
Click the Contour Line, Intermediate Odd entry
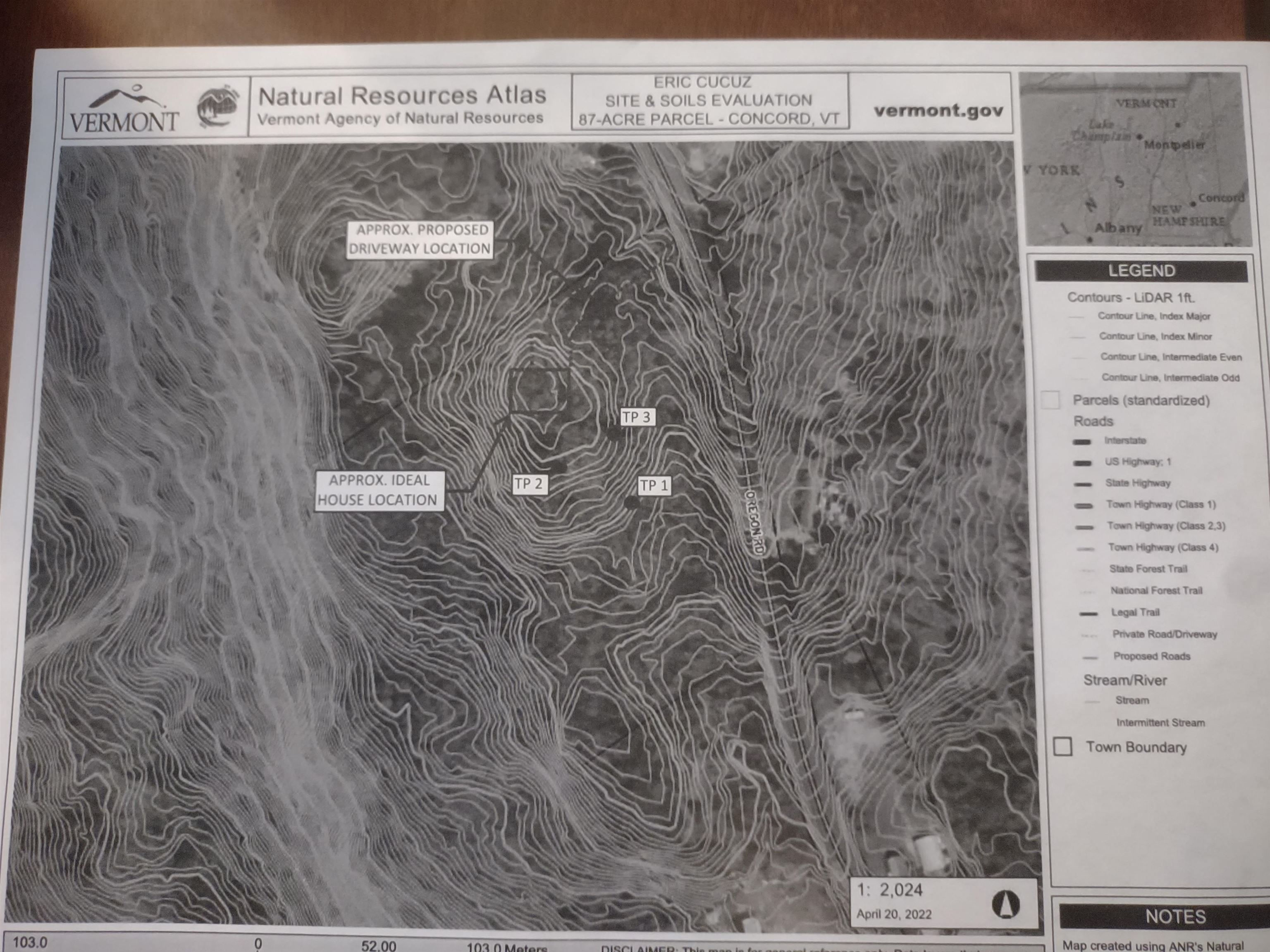[1170, 378]
